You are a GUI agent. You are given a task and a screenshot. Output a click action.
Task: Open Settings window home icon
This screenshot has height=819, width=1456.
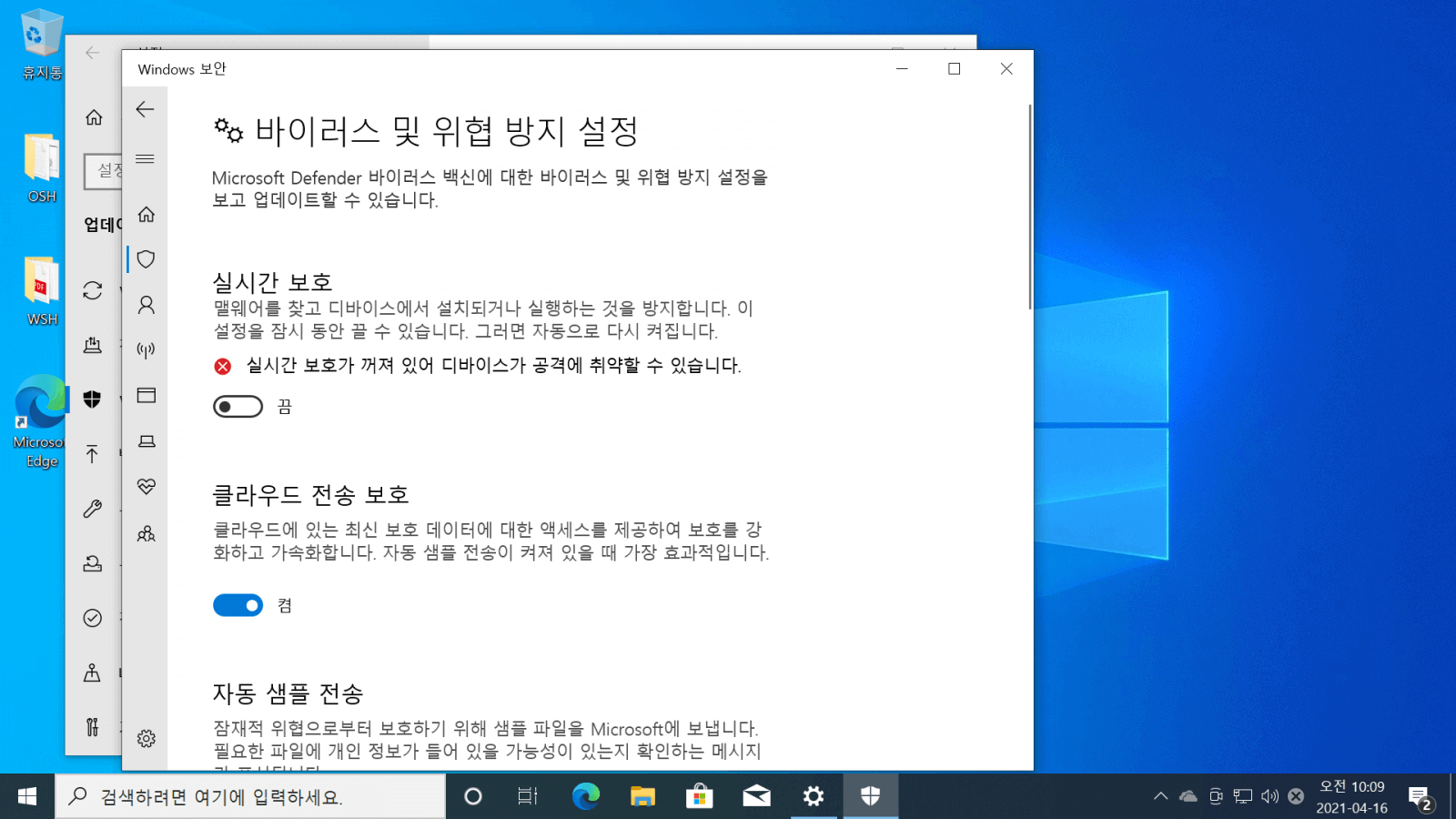click(94, 117)
